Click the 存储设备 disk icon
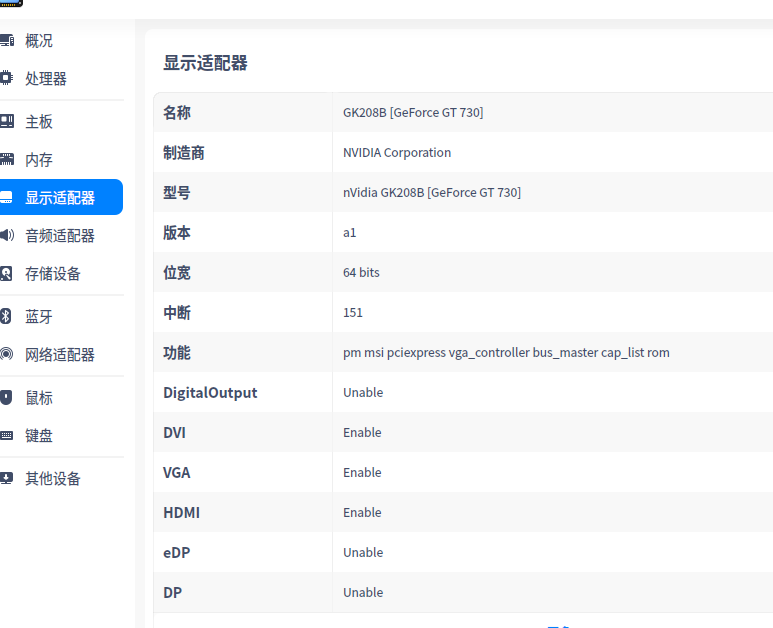773x628 pixels. pyautogui.click(x=6, y=274)
